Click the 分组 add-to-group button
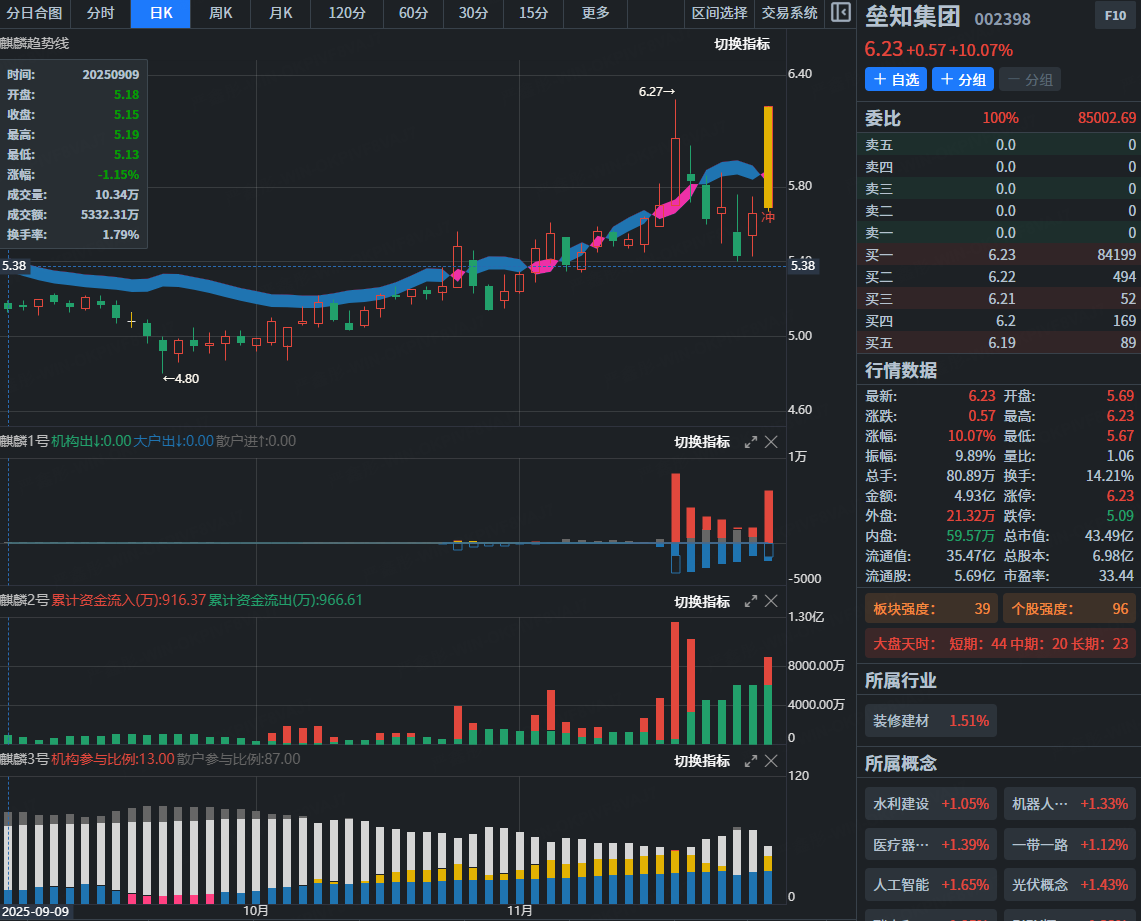The image size is (1141, 921). point(963,80)
